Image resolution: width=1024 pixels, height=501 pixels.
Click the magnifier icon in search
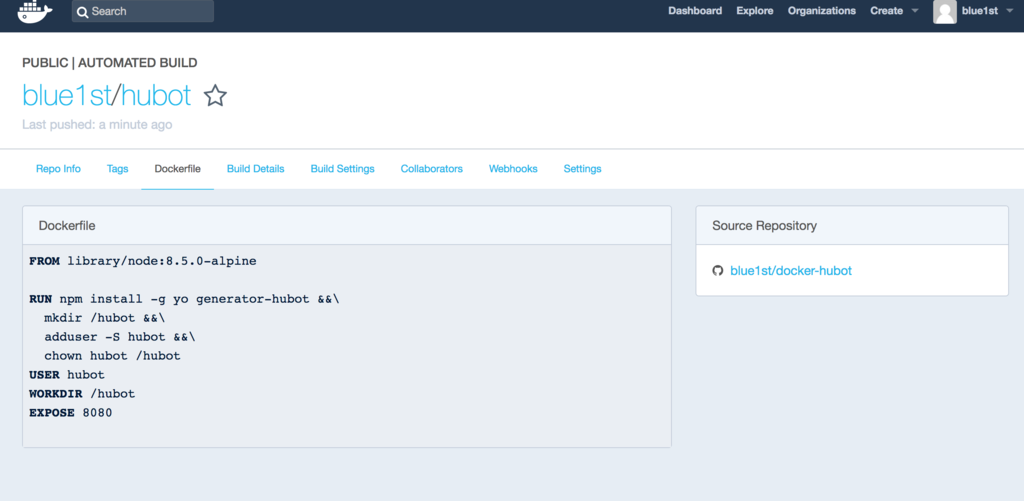(82, 12)
